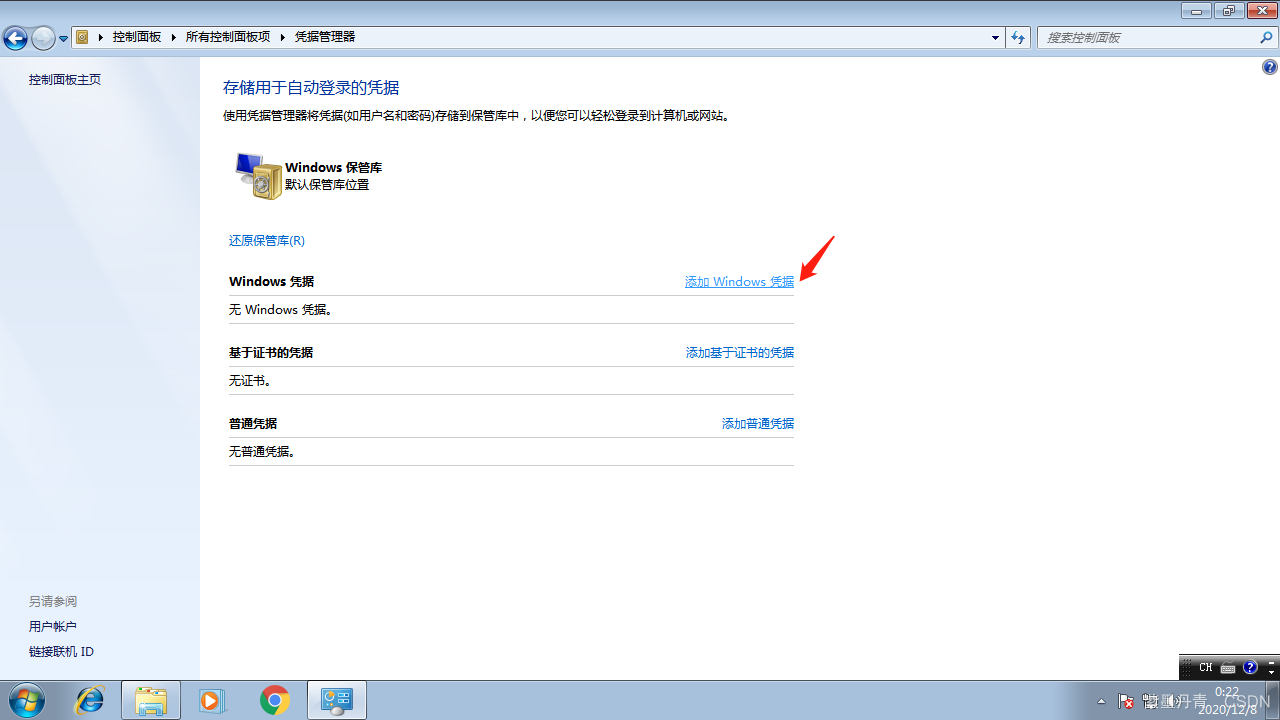
Task: Open Windows Media Player from the taskbar
Action: (x=212, y=700)
